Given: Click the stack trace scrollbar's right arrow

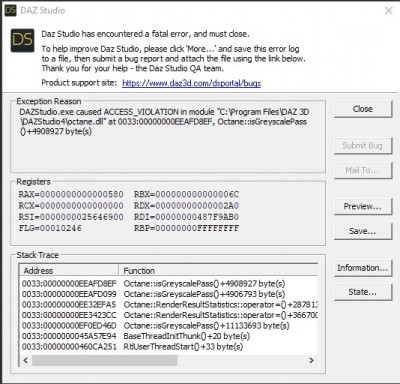Looking at the screenshot, I should point(311,360).
